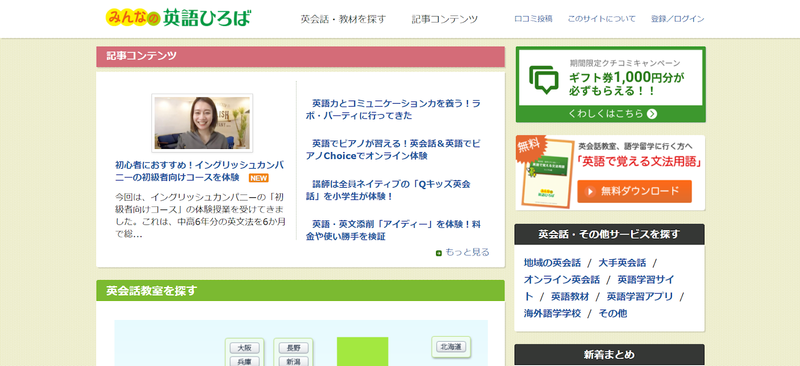Select 北海道 on the region map
The image size is (800, 366).
click(x=451, y=347)
